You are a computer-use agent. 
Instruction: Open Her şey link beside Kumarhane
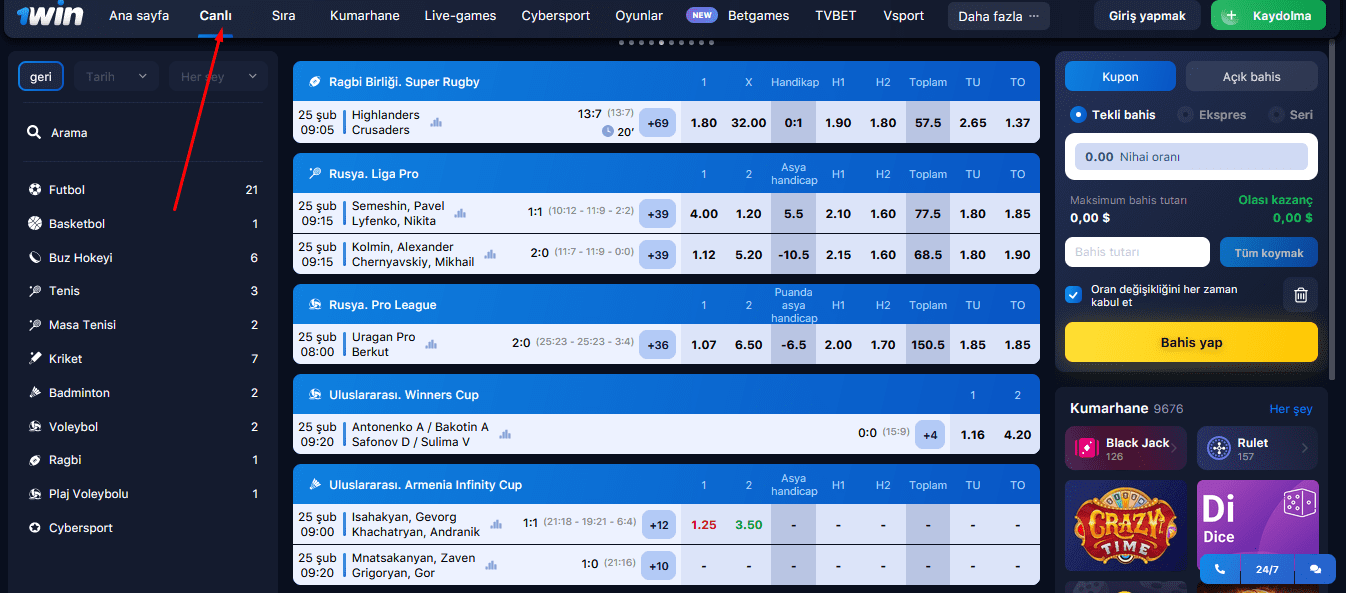coord(1291,409)
